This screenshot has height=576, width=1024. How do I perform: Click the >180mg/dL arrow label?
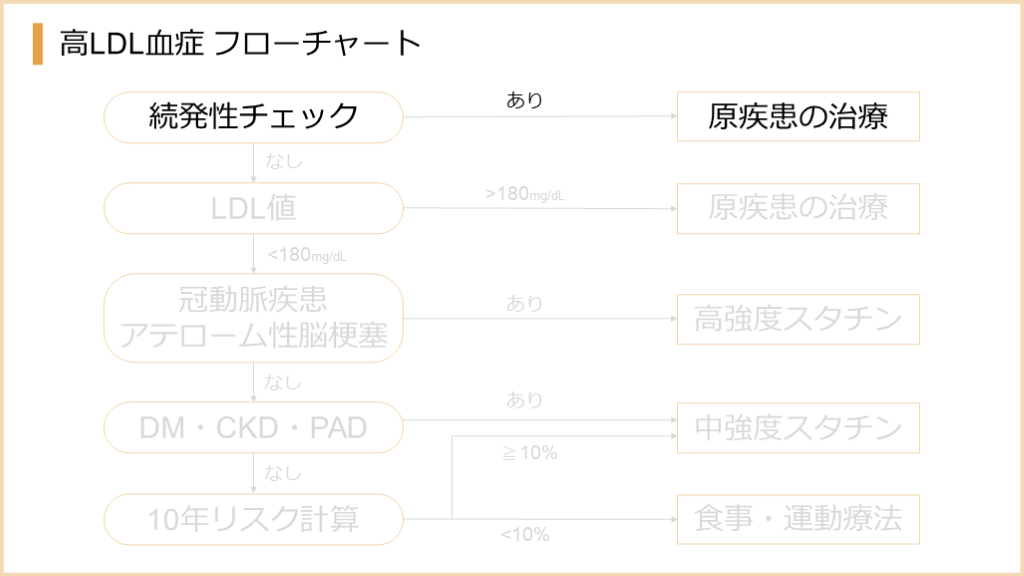[525, 194]
